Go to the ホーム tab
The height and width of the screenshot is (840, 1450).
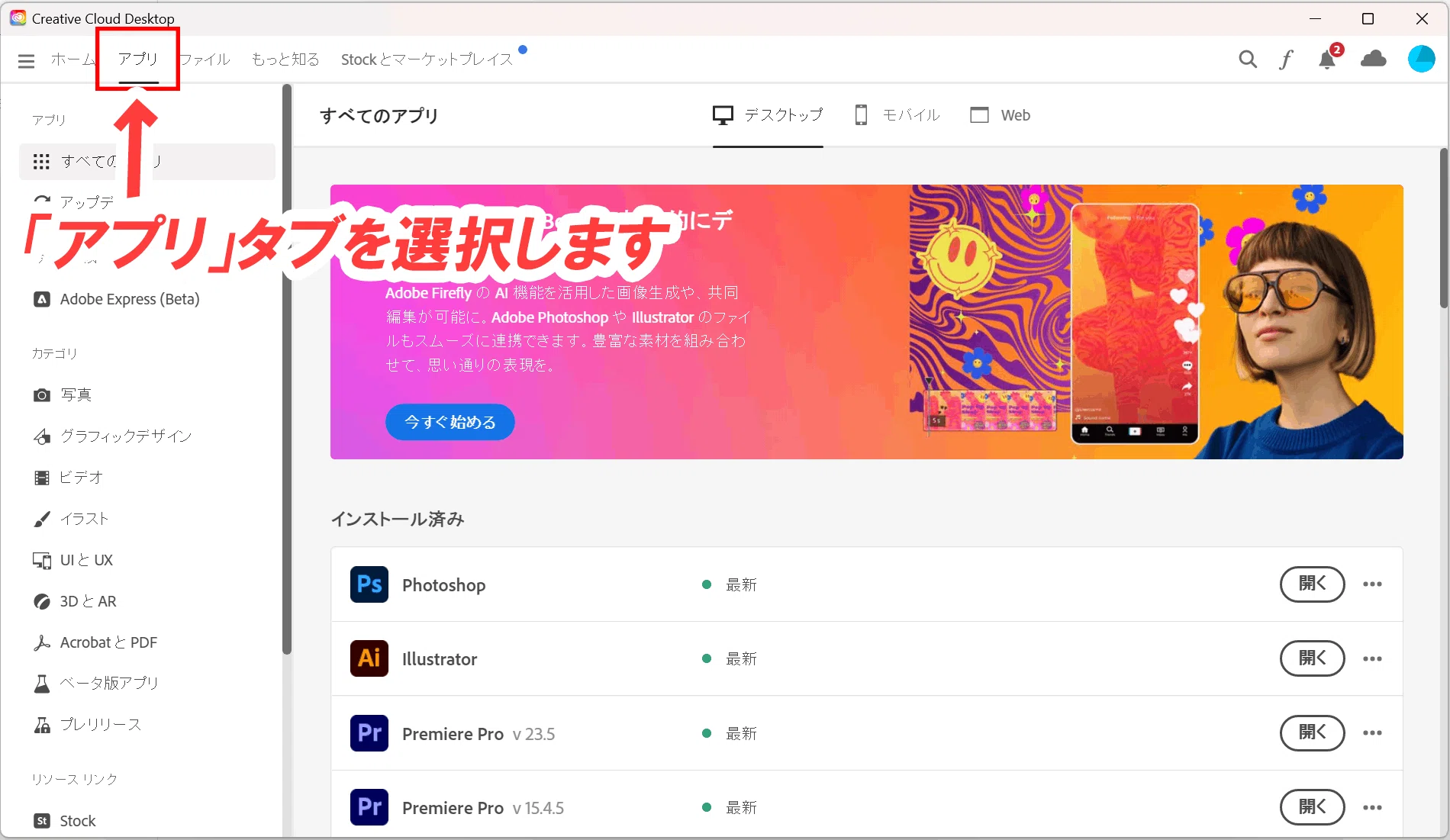(73, 60)
